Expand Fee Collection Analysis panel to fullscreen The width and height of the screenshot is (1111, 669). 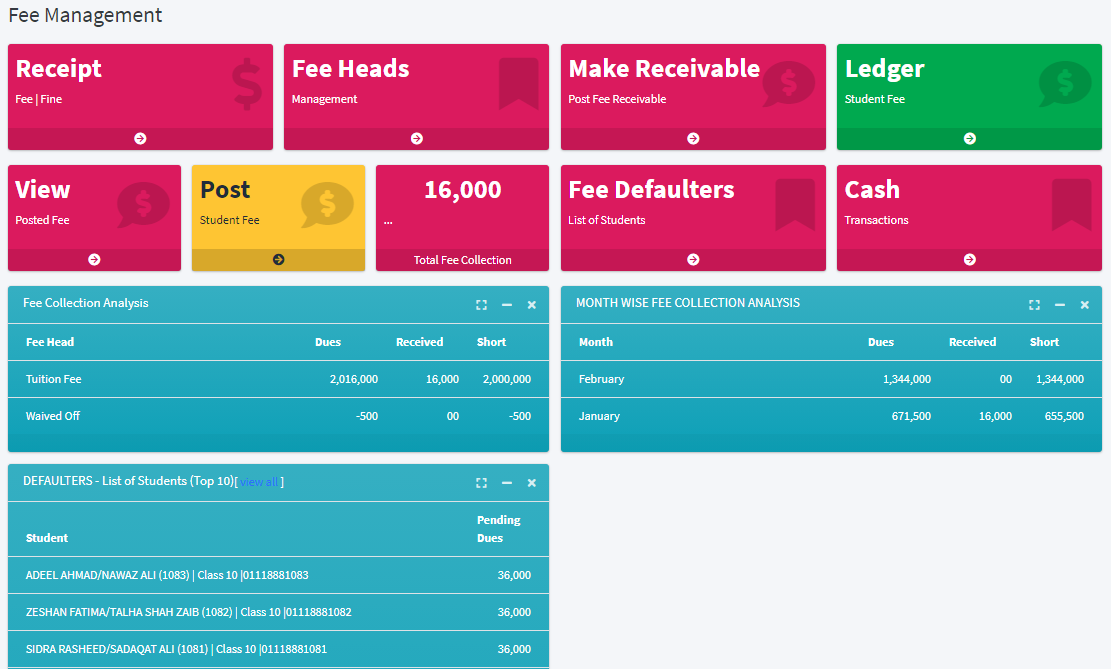click(x=481, y=305)
